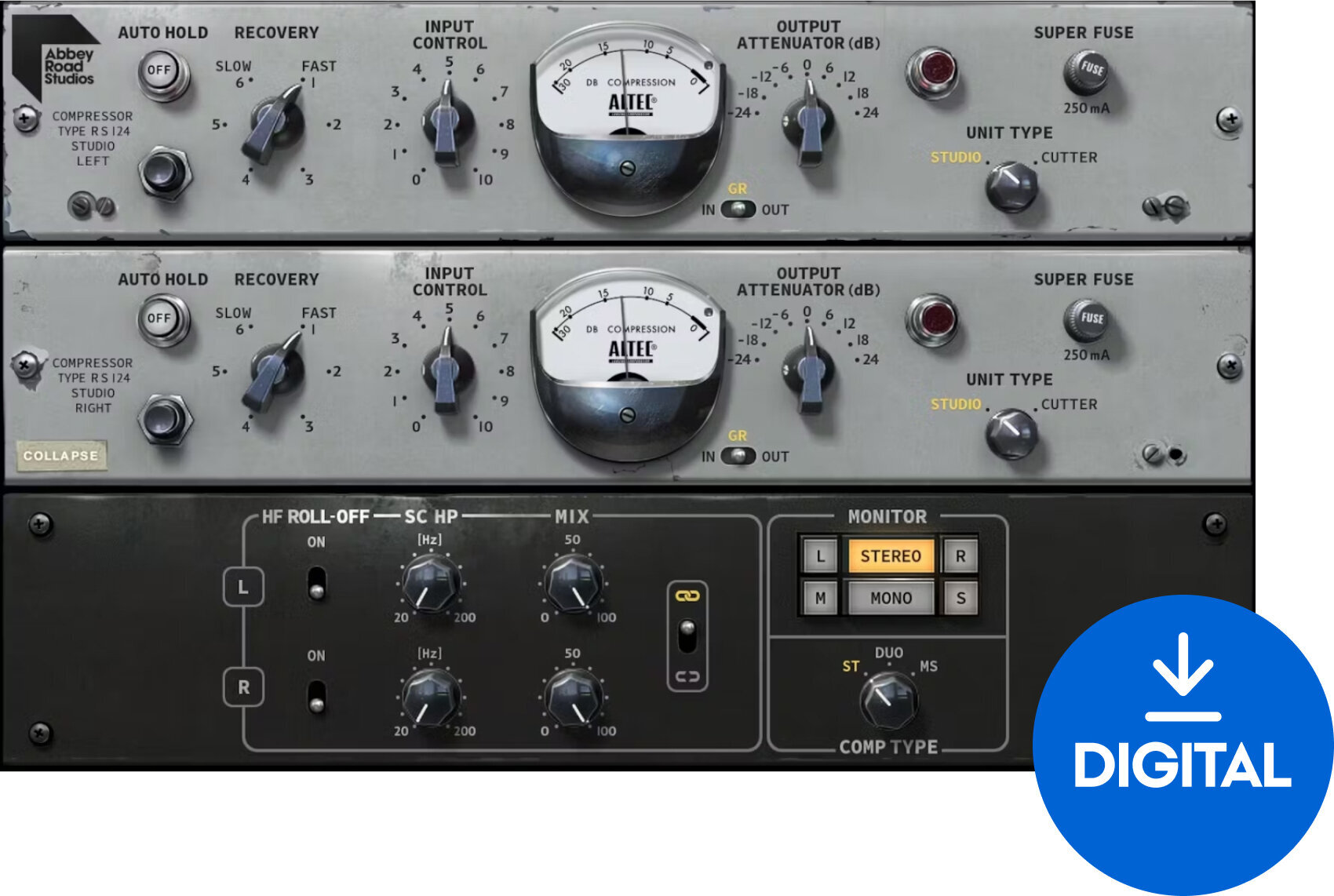1334x896 pixels.
Task: Click the right unit Altec compression meter
Action: coord(627,365)
